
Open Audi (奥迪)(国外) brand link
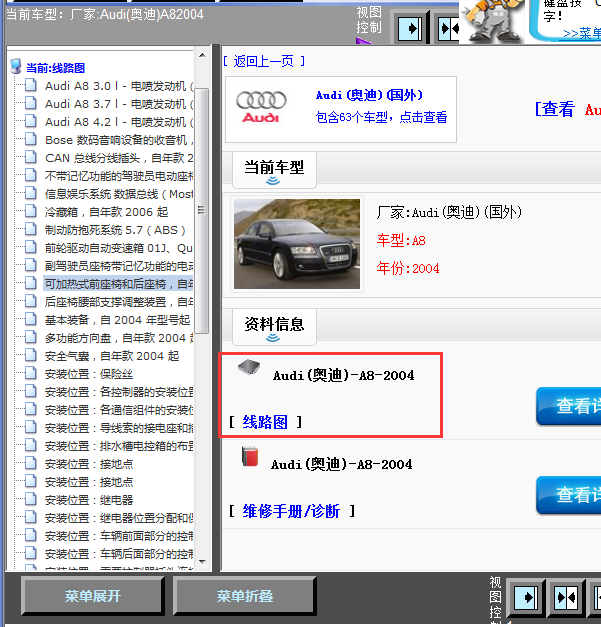coord(369,95)
